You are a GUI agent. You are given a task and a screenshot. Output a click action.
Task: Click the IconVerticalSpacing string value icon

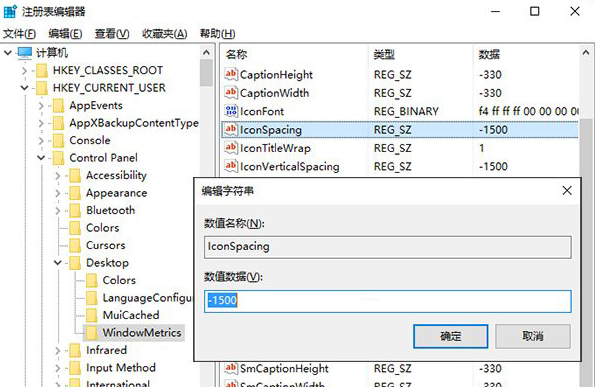coord(231,166)
